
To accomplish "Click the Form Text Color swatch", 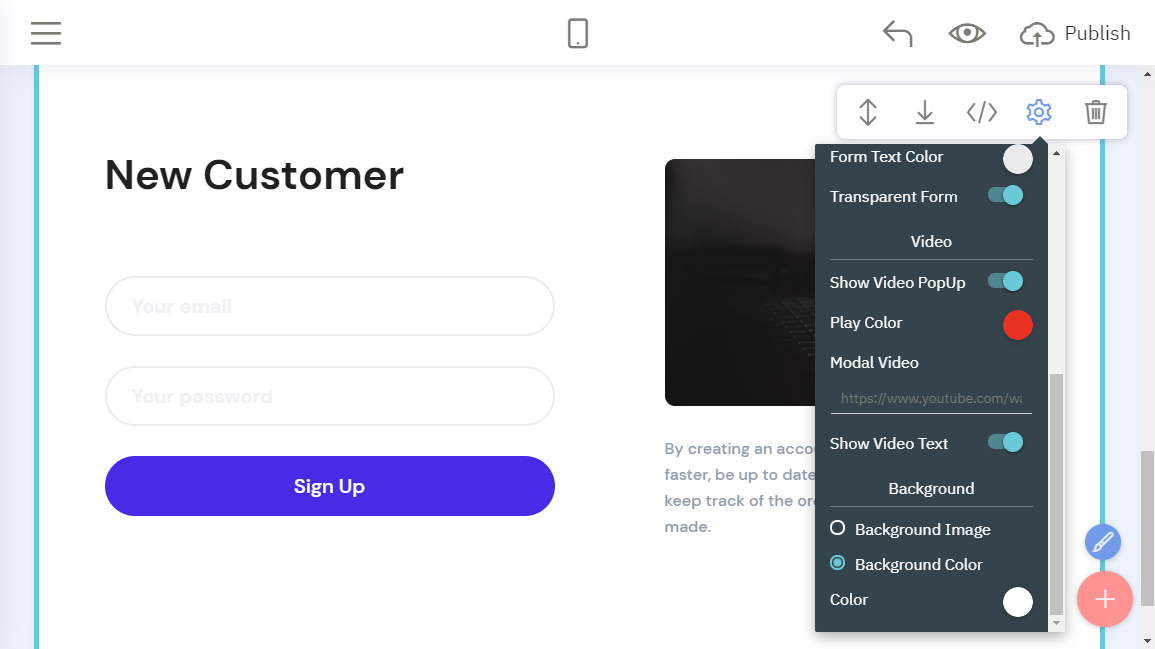I will point(1017,160).
